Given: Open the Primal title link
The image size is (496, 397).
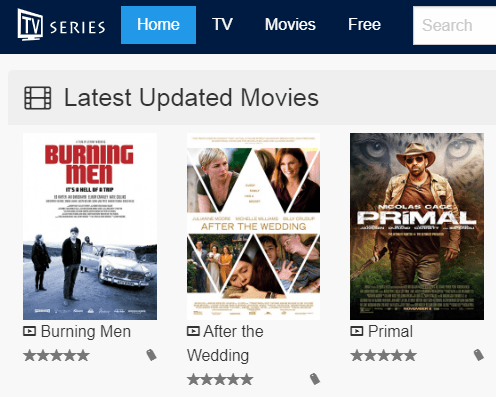Looking at the screenshot, I should 390,331.
